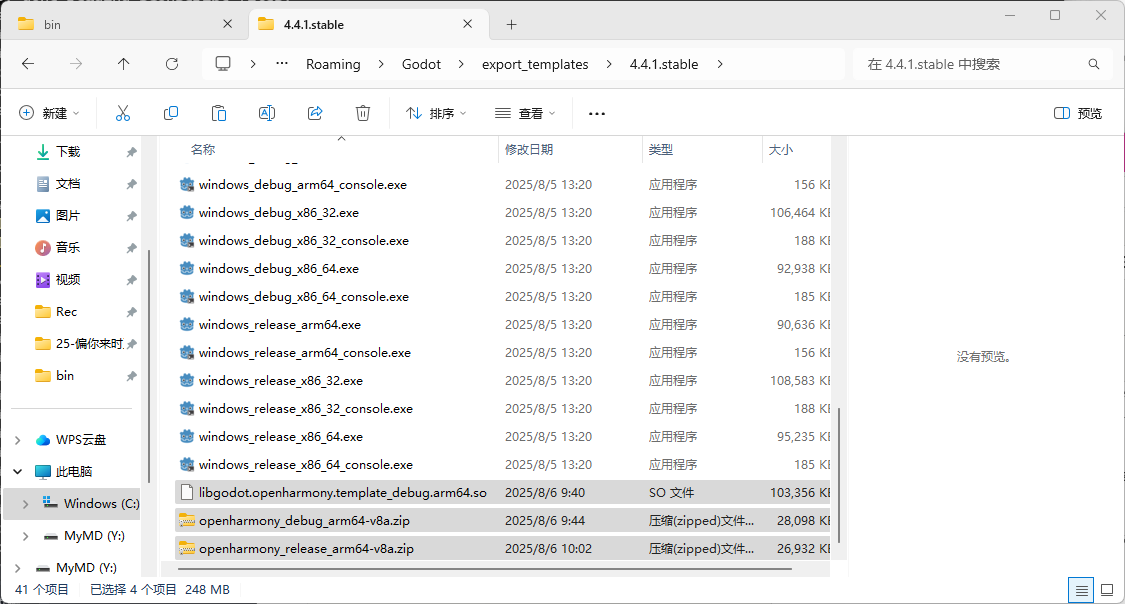Open the 图片 quick access folder
1125x604 pixels.
pos(68,215)
